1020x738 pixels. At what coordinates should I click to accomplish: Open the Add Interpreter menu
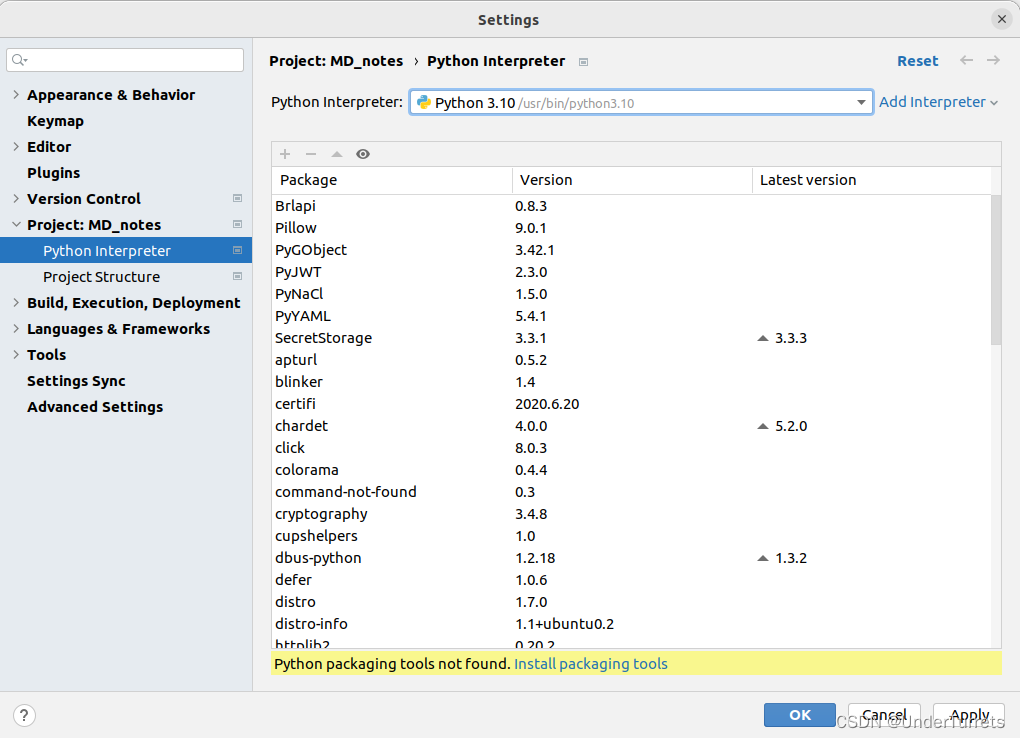click(938, 102)
